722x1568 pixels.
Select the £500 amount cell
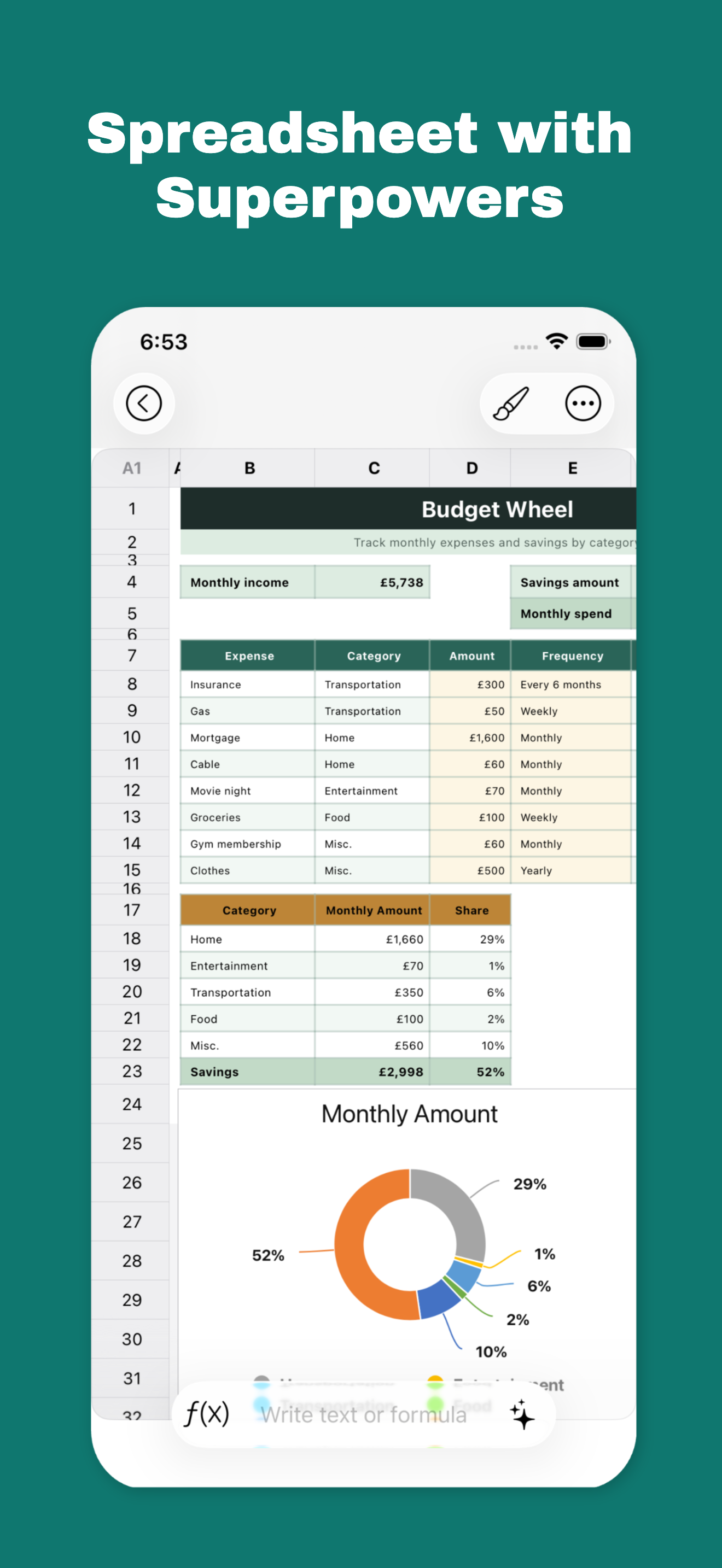(x=470, y=870)
